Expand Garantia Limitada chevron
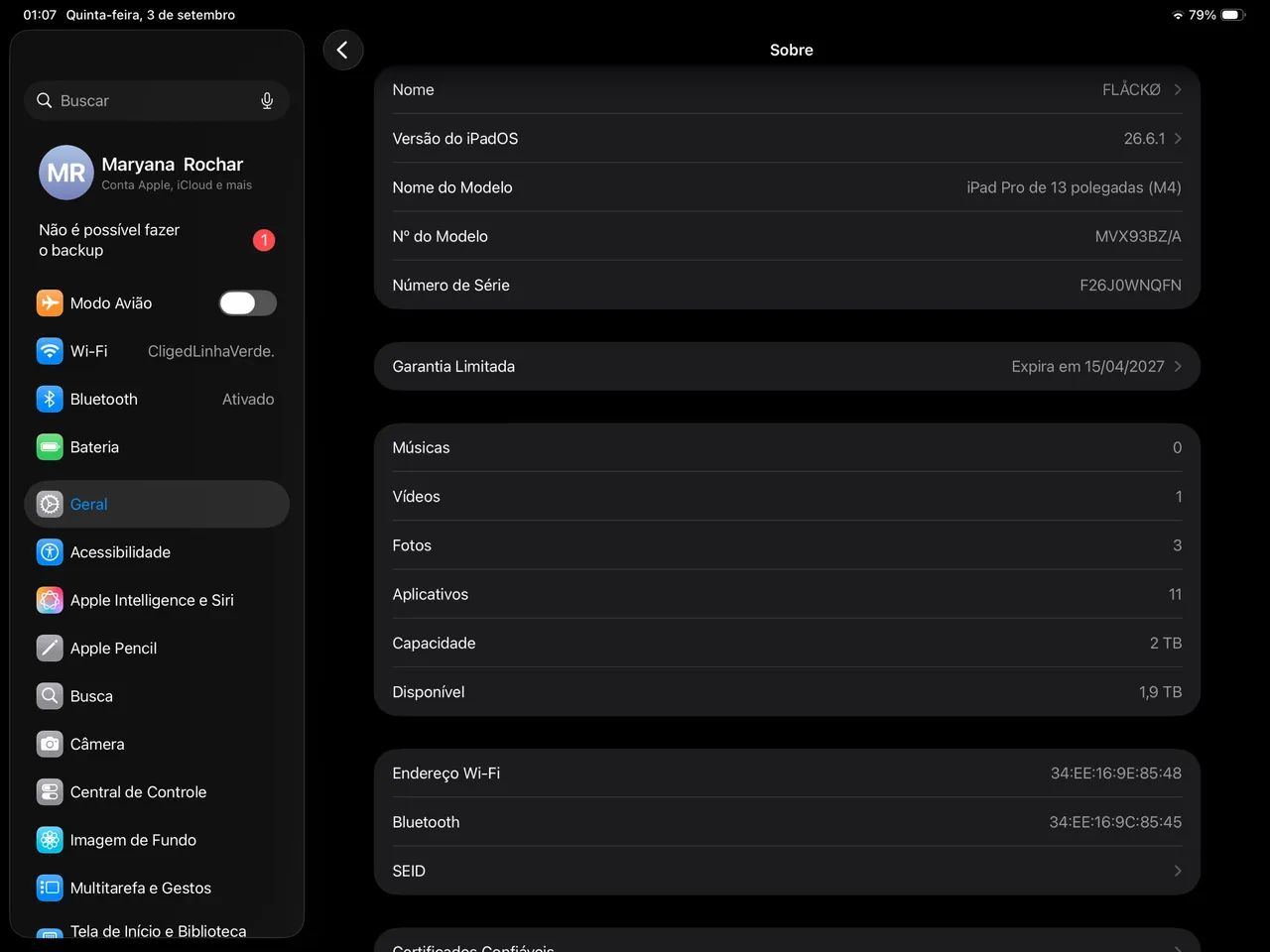Viewport: 1270px width, 952px height. (1178, 366)
